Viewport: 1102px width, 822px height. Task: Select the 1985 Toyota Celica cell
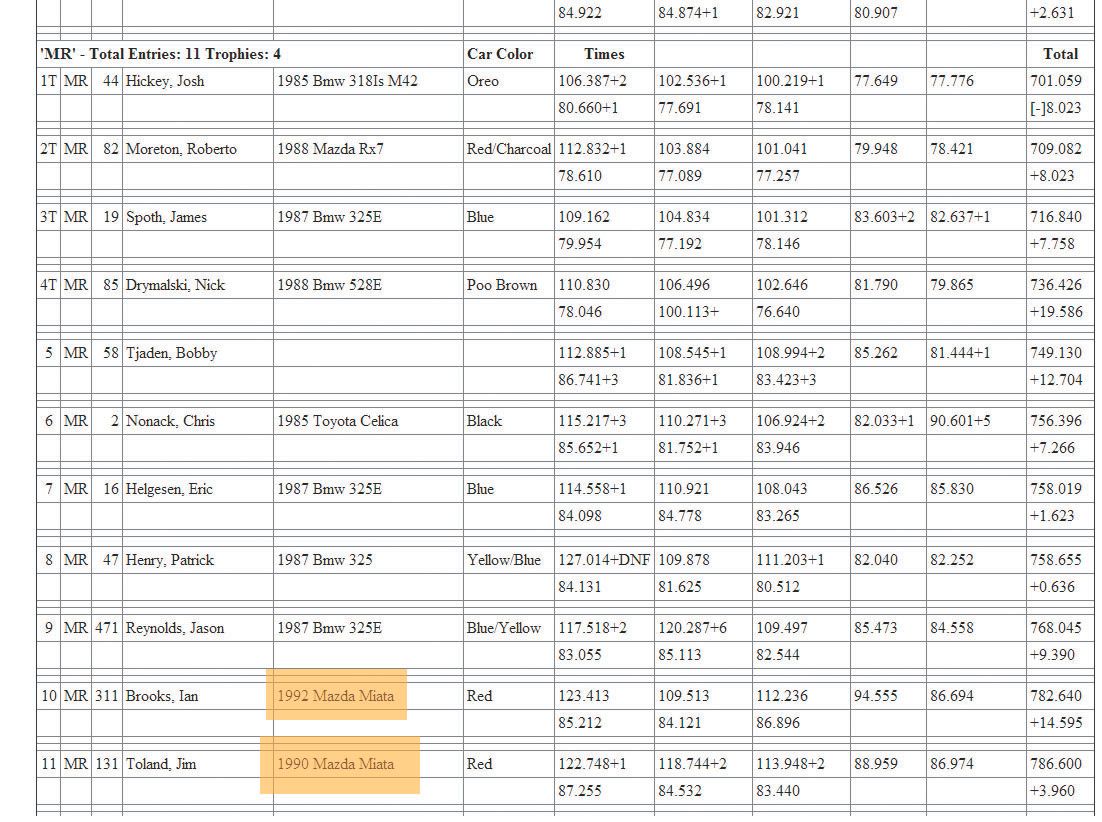click(337, 422)
